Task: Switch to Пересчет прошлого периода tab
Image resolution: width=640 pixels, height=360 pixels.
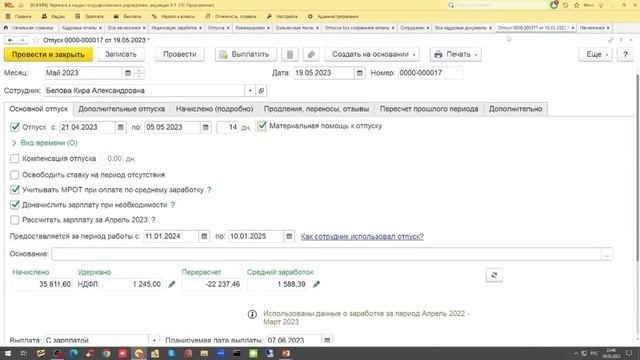Action: [429, 109]
